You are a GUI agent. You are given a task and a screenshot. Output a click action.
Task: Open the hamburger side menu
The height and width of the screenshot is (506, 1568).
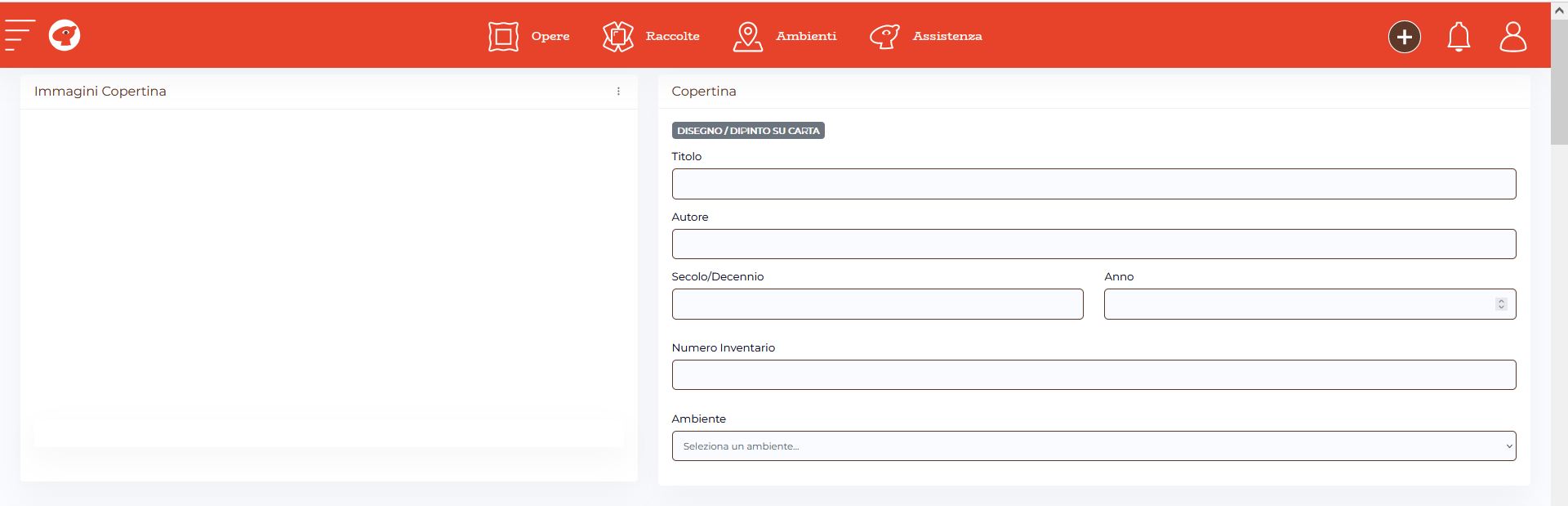tap(20, 35)
